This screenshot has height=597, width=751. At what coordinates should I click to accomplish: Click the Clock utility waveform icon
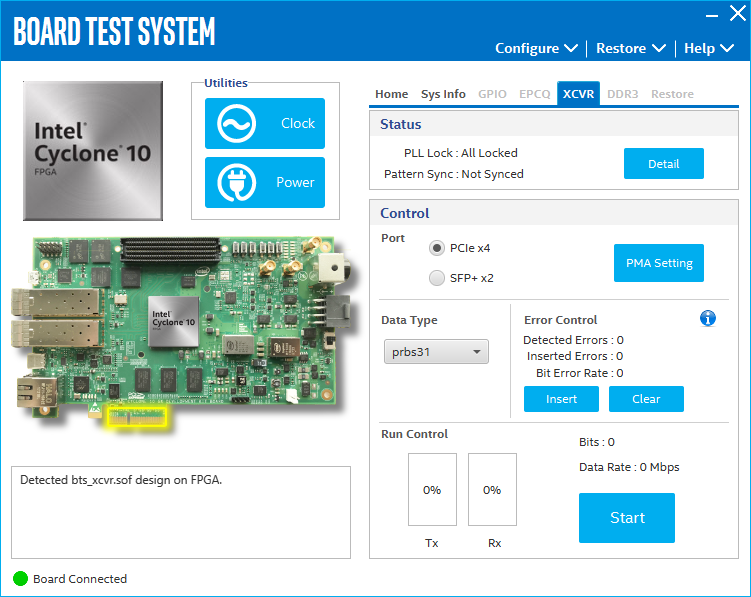[239, 124]
